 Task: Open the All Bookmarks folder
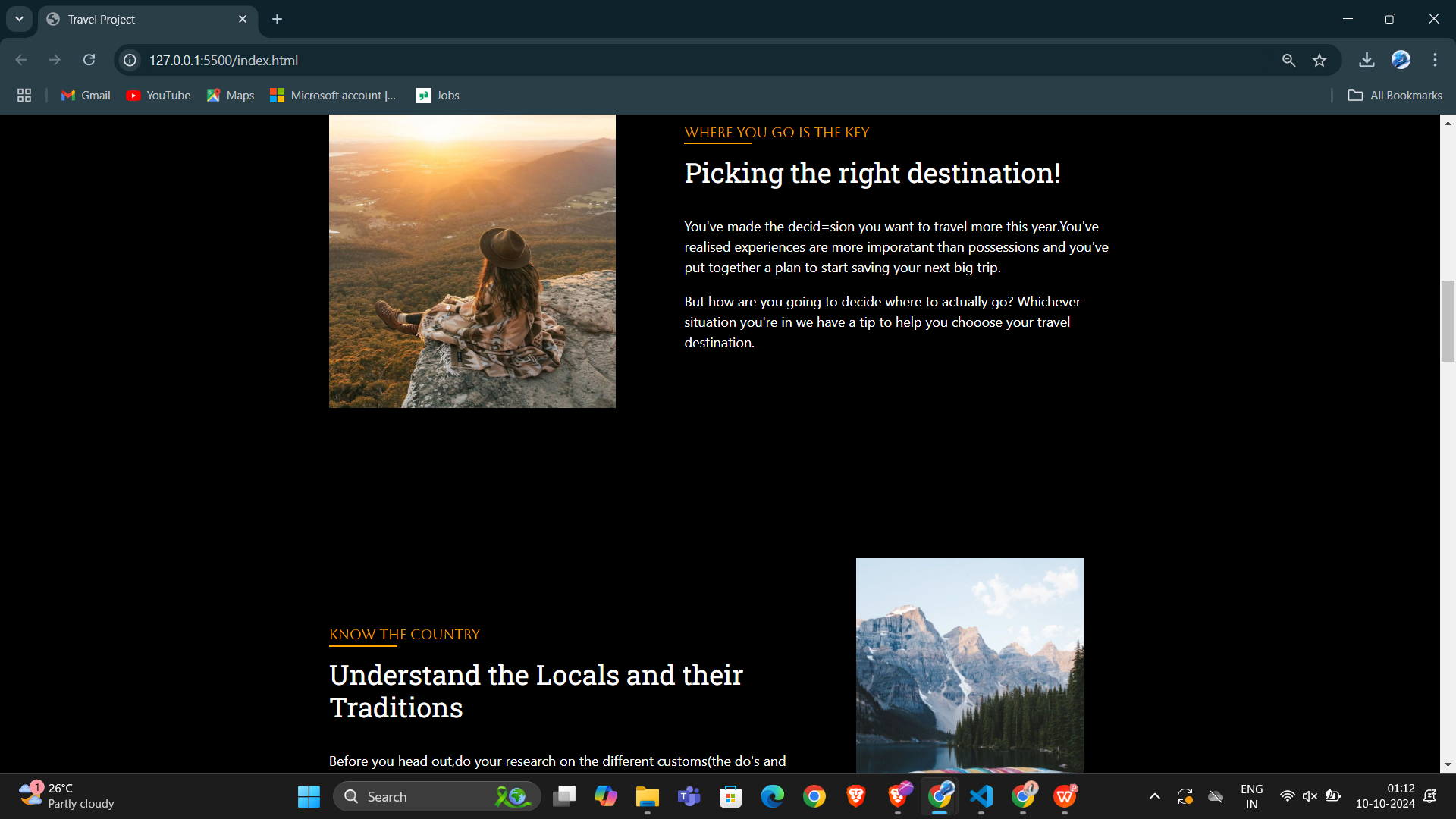click(1395, 96)
